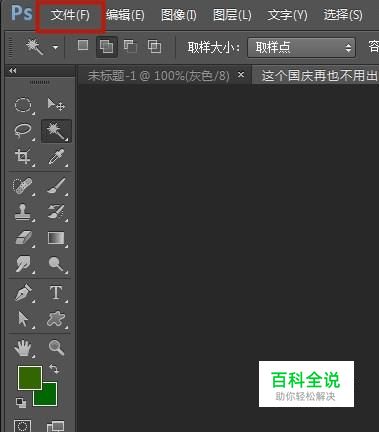379x432 pixels.
Task: Select the Magic Wand tool in toolbox
Action: coord(56,131)
